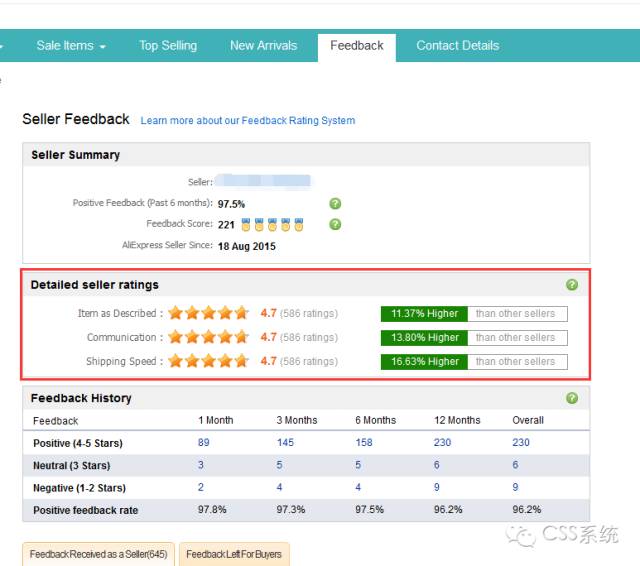
Task: Select Feedback Received as a Seller tab
Action: pos(98,554)
